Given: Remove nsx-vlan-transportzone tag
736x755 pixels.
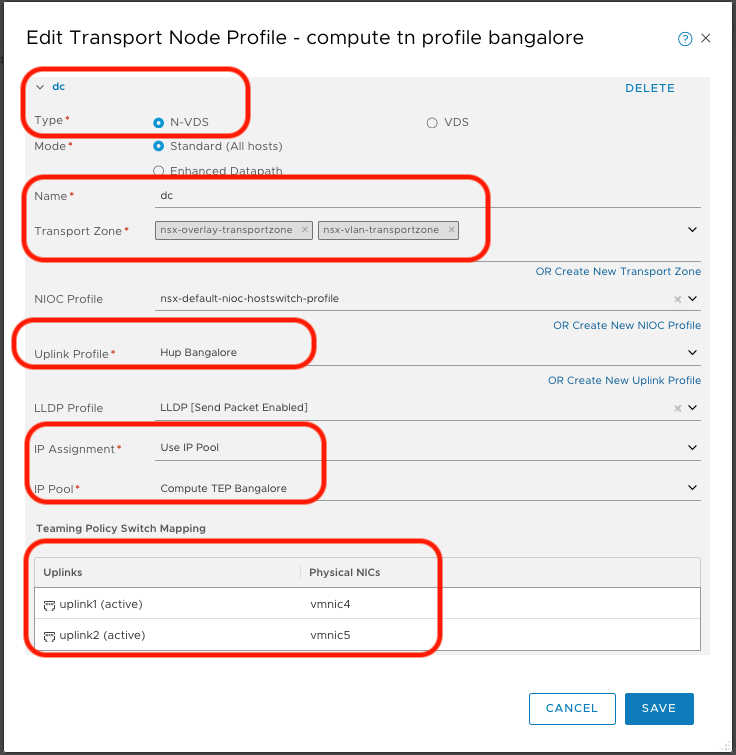Looking at the screenshot, I should click(451, 230).
